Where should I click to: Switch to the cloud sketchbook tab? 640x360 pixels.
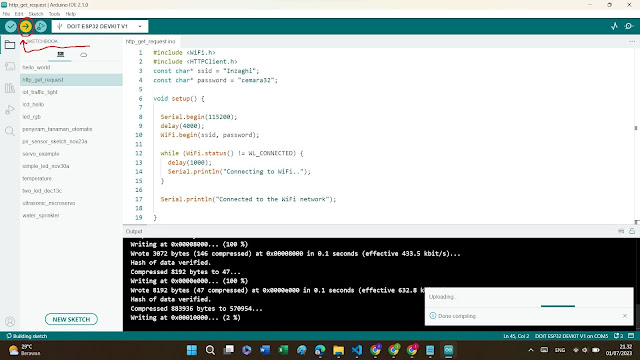[83, 55]
